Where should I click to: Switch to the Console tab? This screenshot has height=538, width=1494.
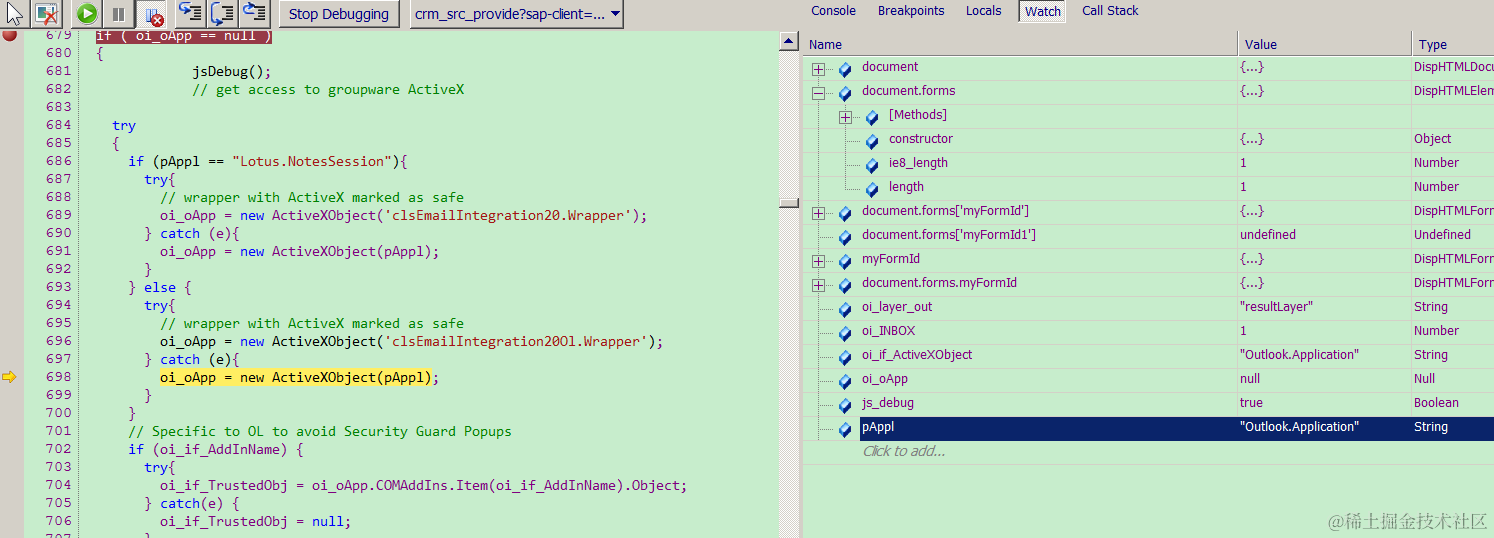[833, 11]
